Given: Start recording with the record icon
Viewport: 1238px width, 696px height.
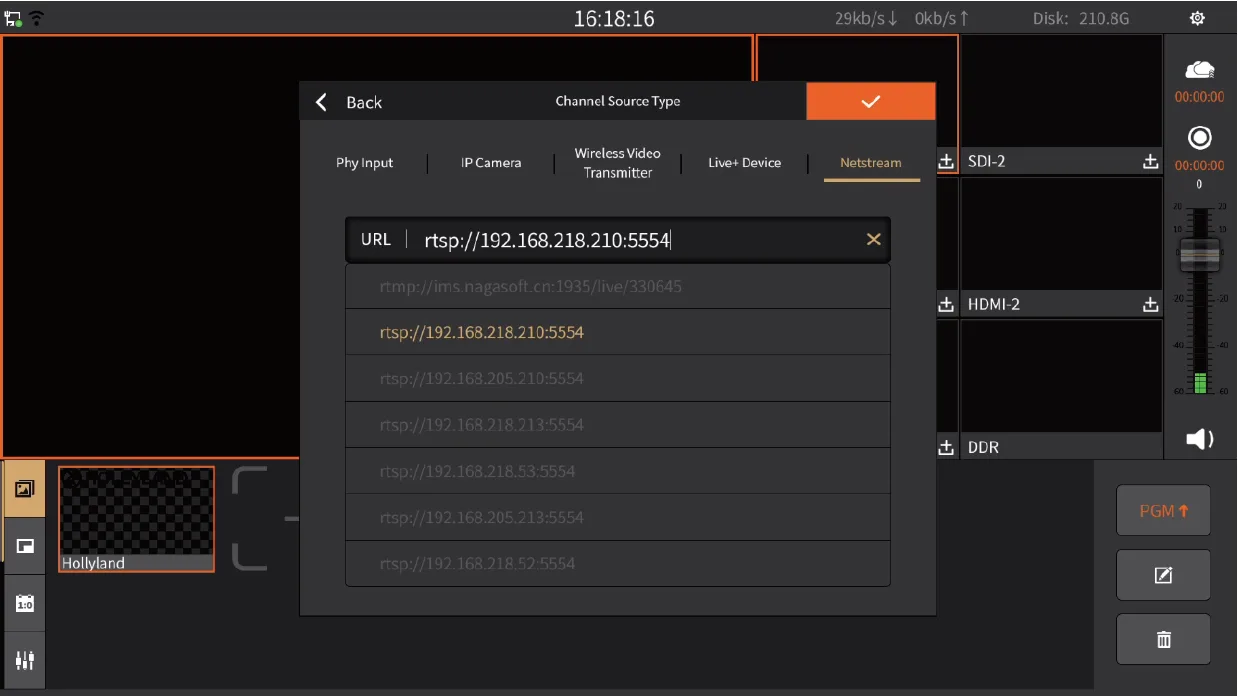Looking at the screenshot, I should pyautogui.click(x=1199, y=138).
